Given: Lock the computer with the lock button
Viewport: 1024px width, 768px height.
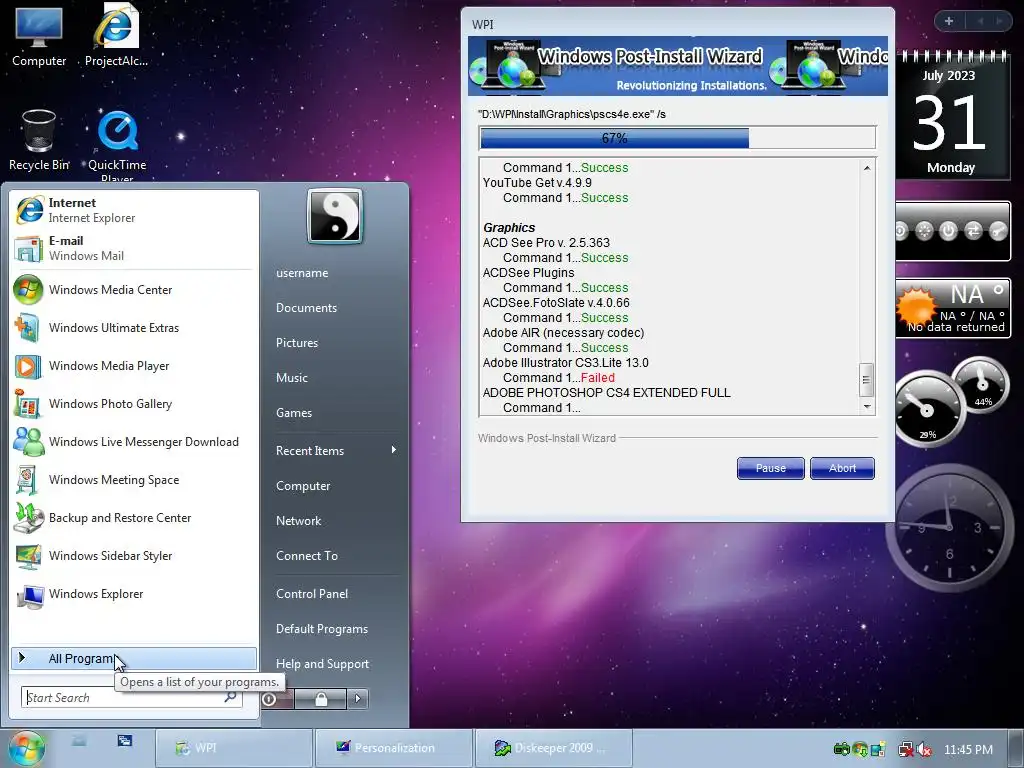Looking at the screenshot, I should click(x=321, y=699).
